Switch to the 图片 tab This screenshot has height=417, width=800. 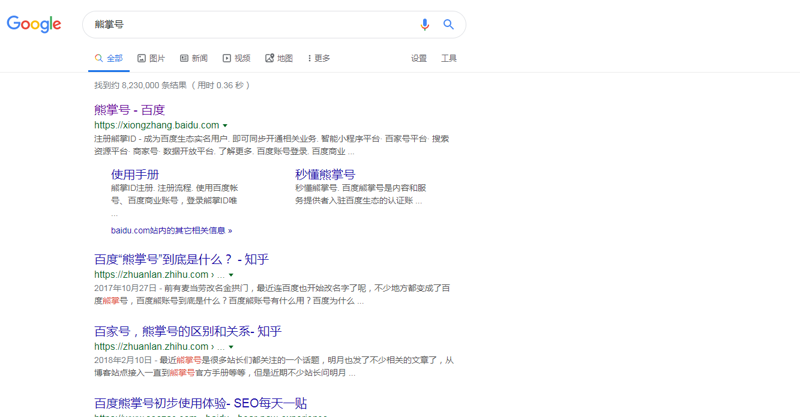tap(151, 58)
